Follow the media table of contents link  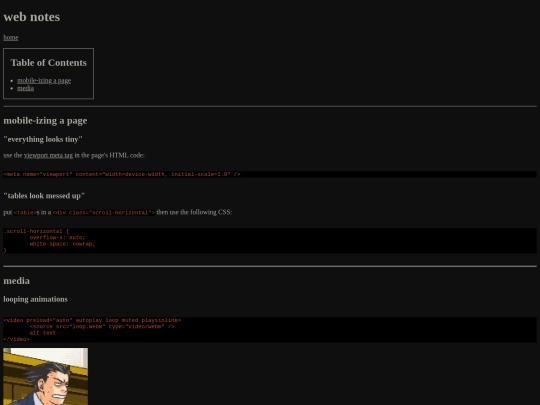tap(25, 88)
